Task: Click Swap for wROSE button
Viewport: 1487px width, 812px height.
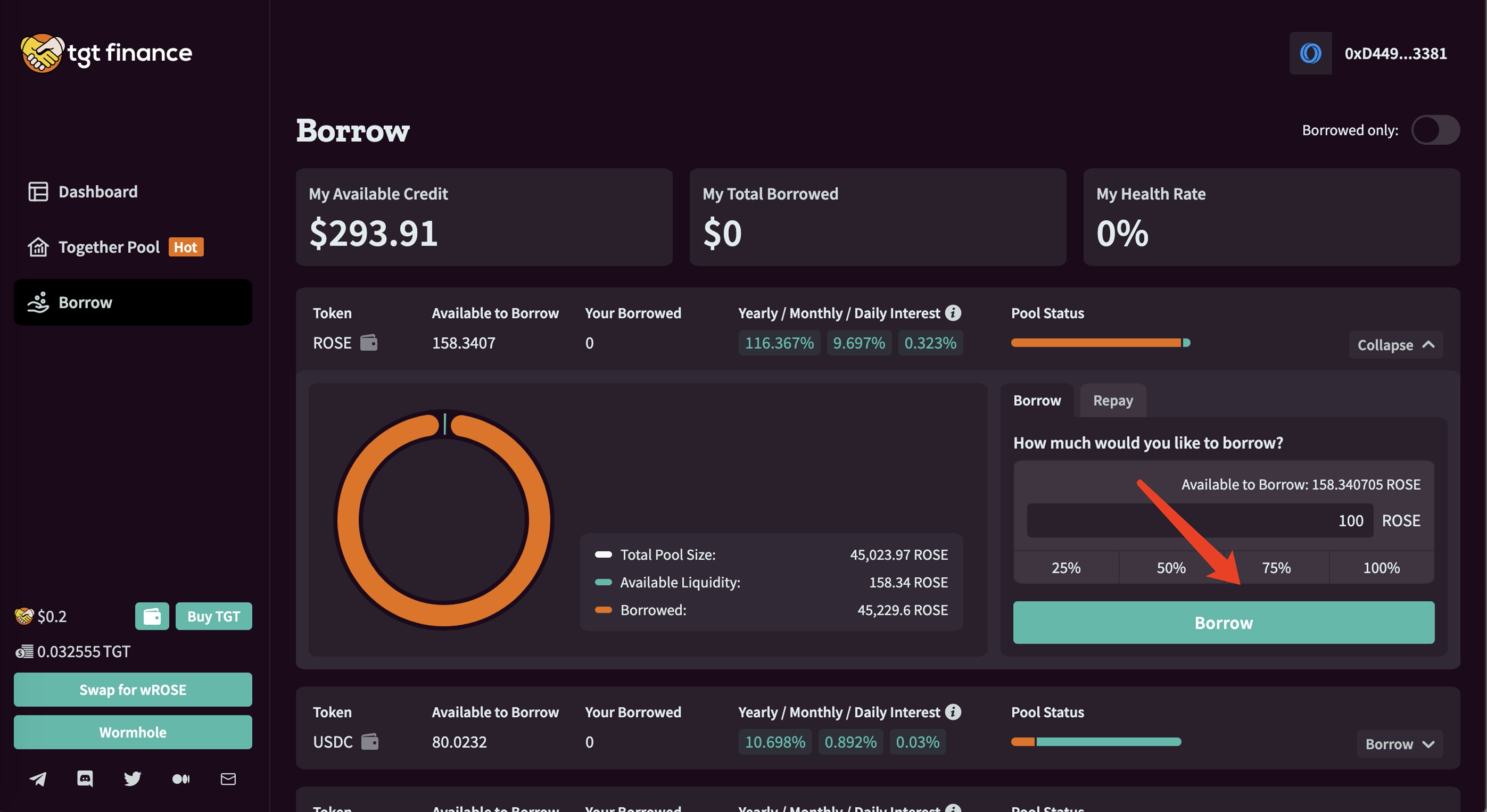Action: pos(133,689)
